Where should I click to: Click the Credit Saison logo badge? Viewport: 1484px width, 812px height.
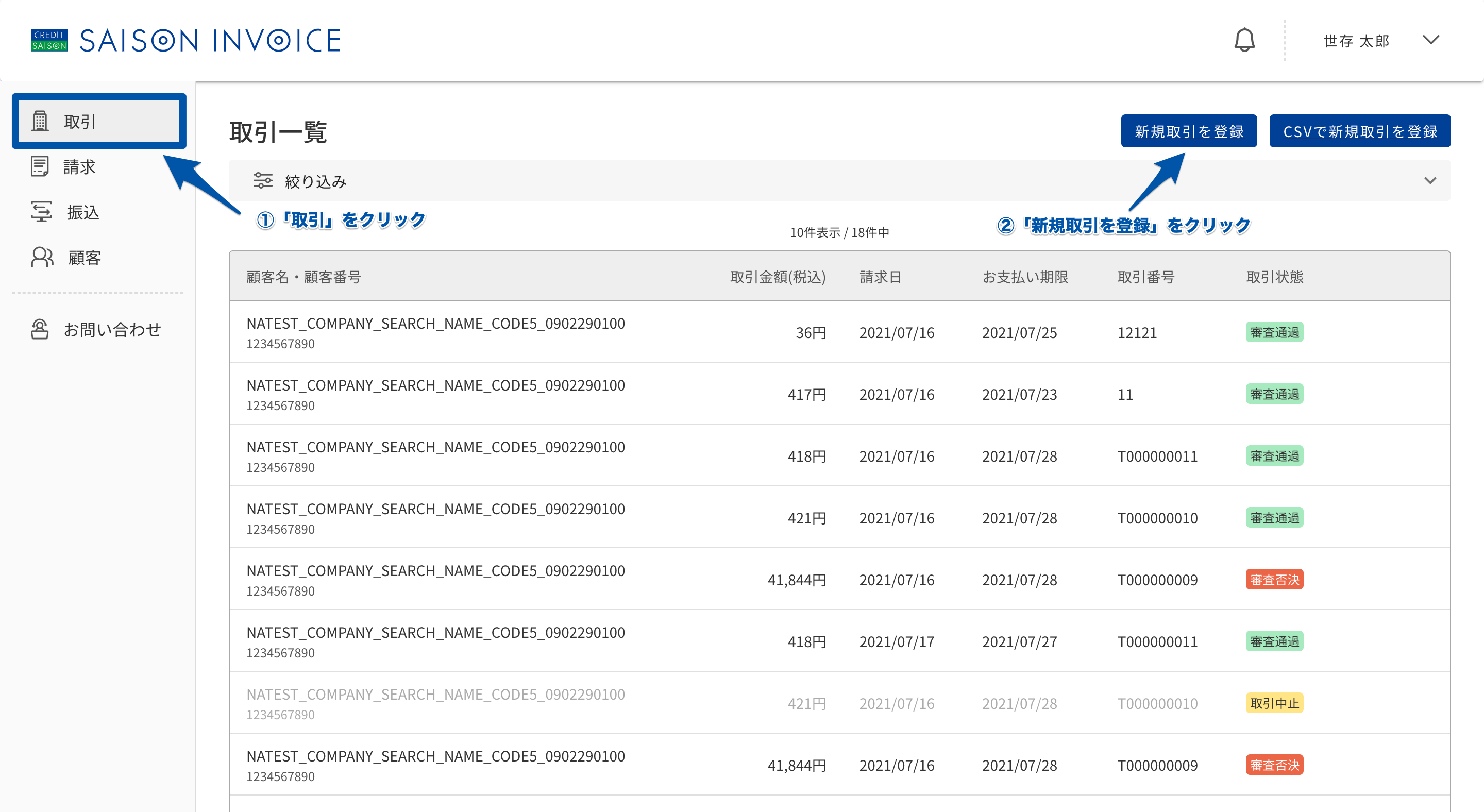tap(49, 40)
